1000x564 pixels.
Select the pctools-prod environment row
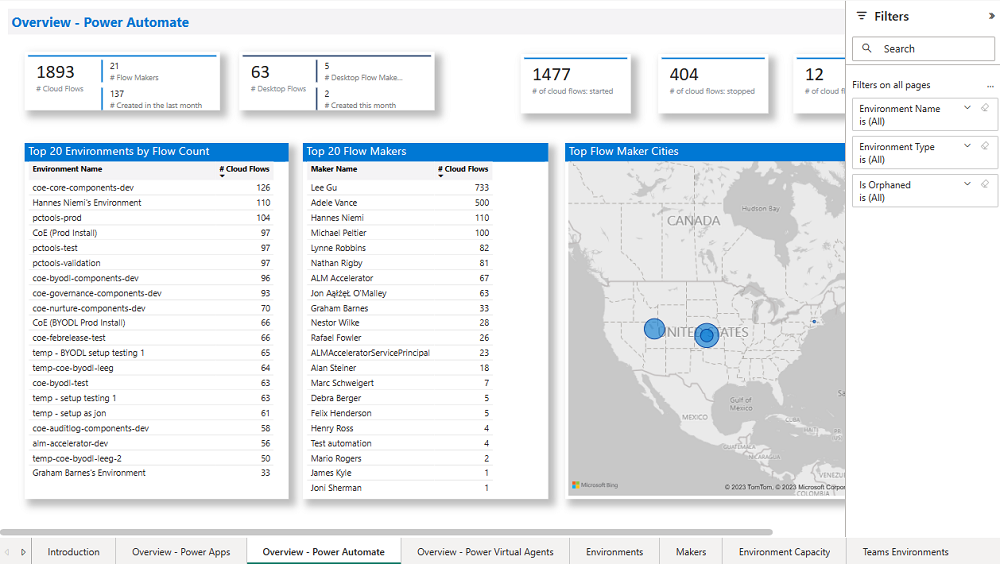pos(151,218)
